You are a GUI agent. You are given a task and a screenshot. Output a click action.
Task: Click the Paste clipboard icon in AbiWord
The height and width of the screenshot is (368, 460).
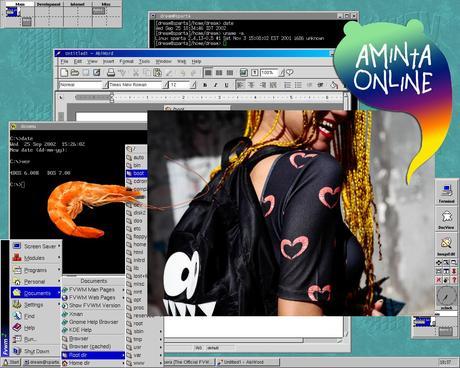(x=157, y=72)
